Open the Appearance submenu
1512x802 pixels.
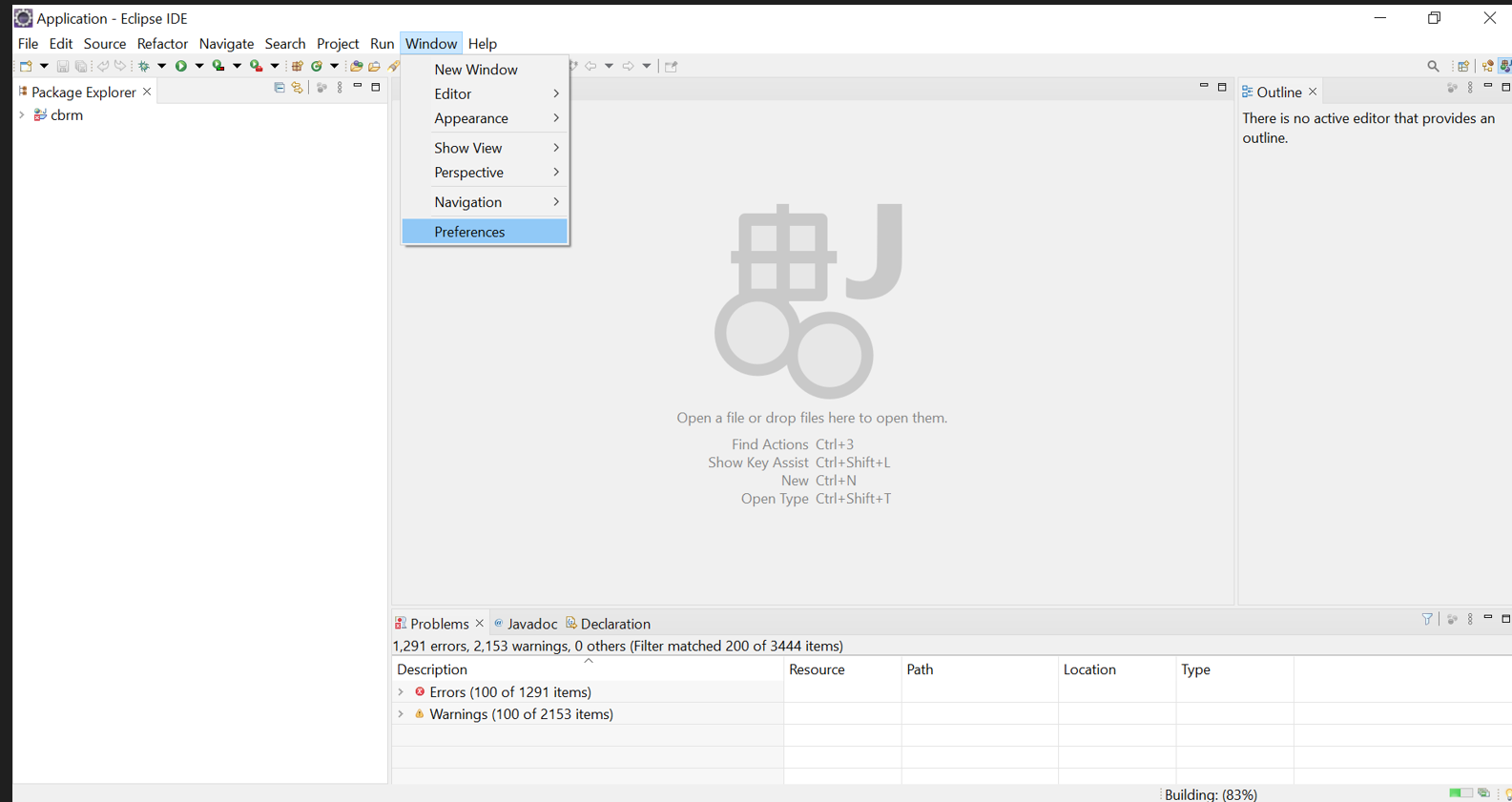(485, 118)
